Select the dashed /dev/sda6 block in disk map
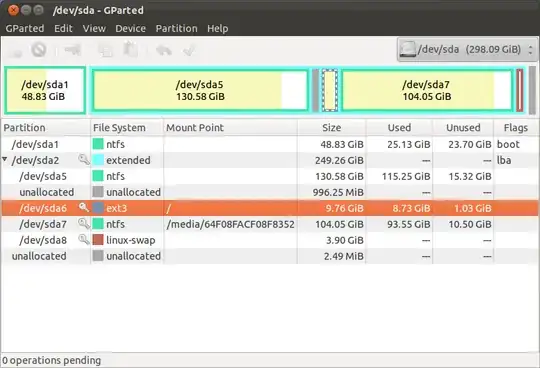This screenshot has height=368, width=540. pyautogui.click(x=330, y=90)
